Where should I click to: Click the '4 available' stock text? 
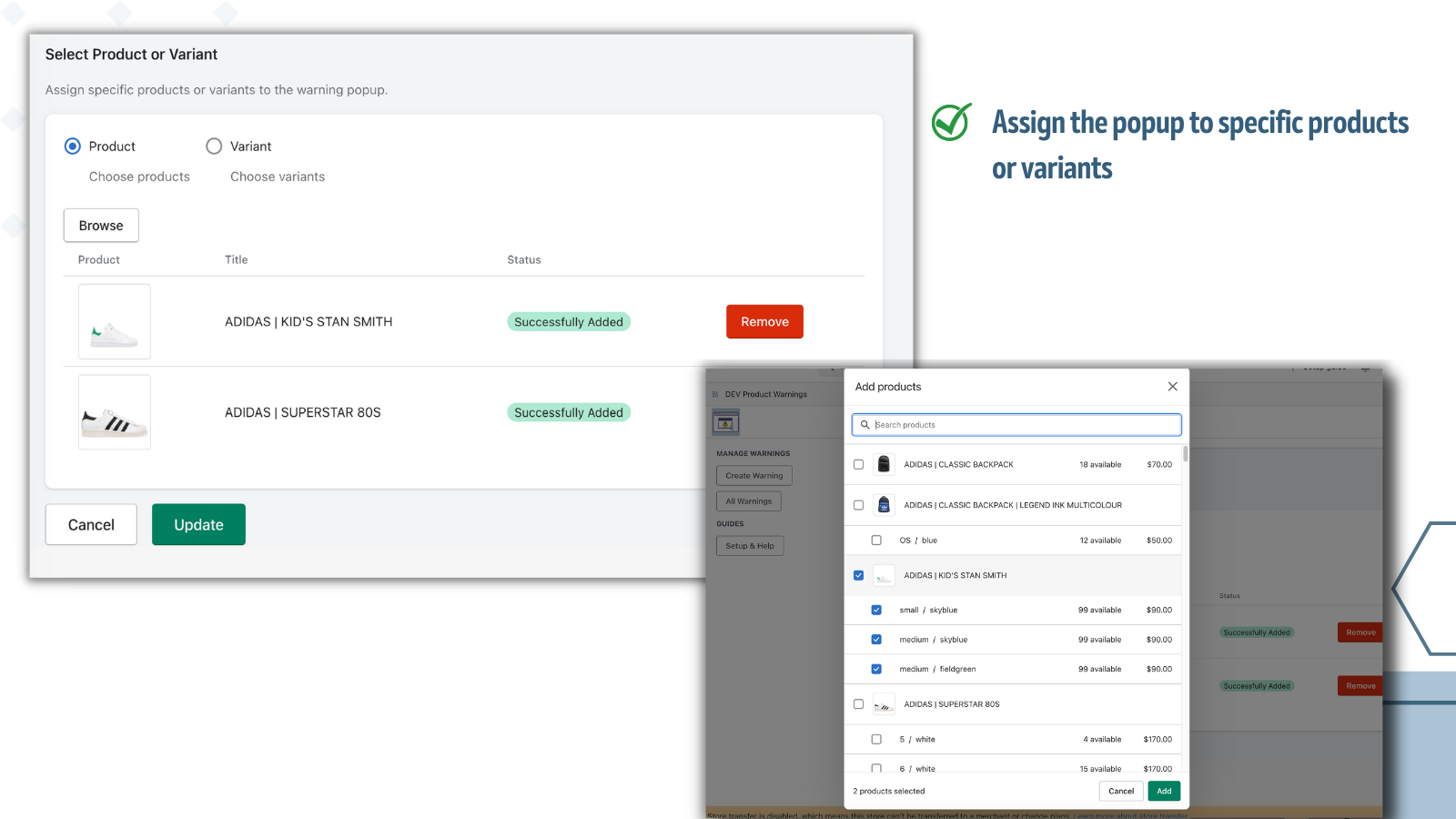pos(1102,740)
